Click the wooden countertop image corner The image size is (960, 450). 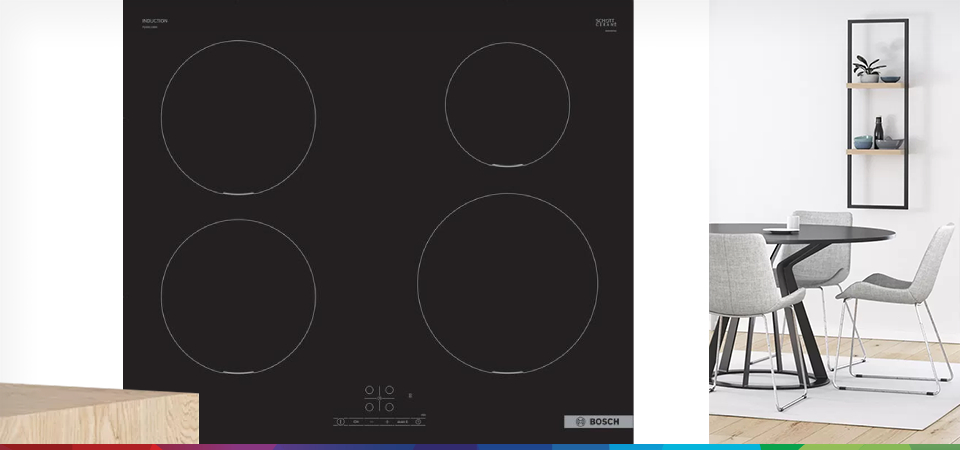98,413
